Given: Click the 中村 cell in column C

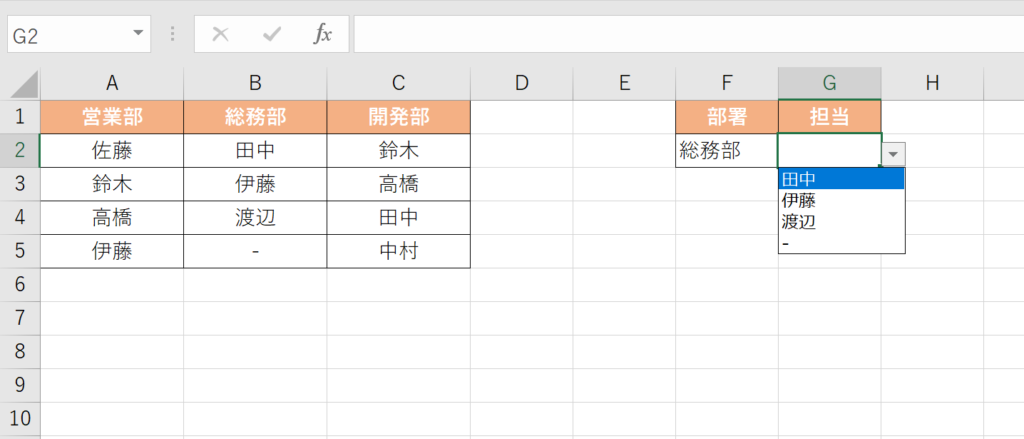Looking at the screenshot, I should (398, 252).
